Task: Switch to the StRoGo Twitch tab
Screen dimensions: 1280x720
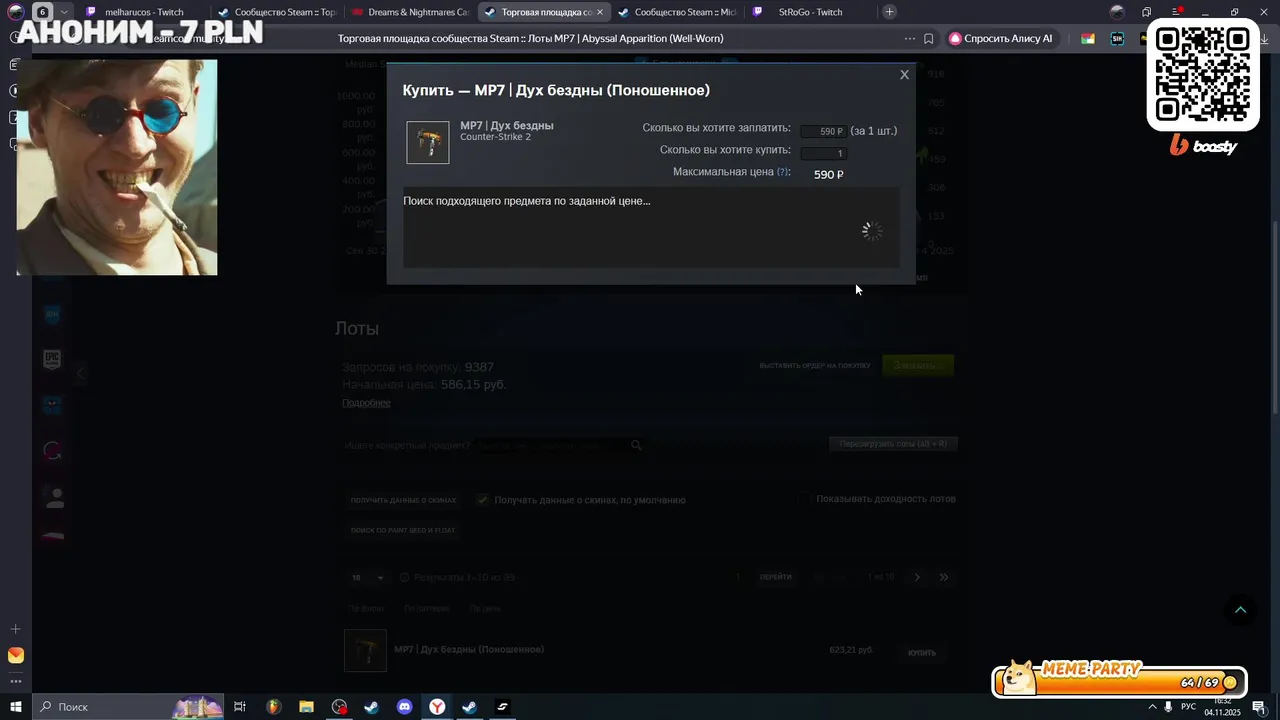Action: click(x=810, y=12)
